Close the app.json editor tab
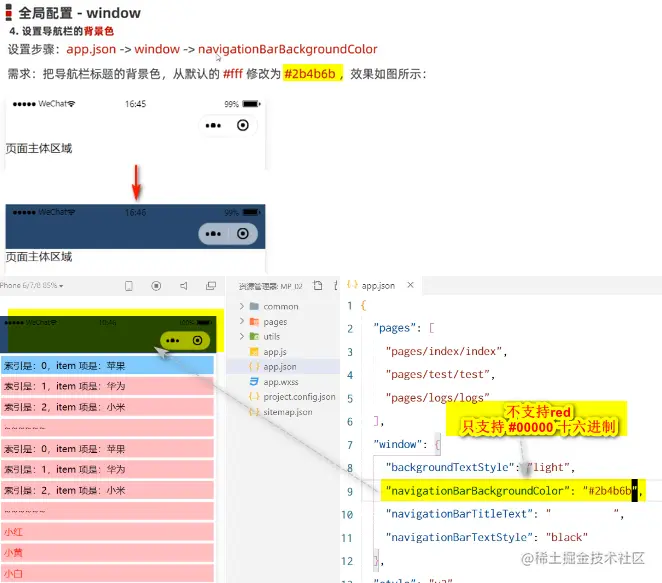The width and height of the screenshot is (662, 583). click(410, 285)
